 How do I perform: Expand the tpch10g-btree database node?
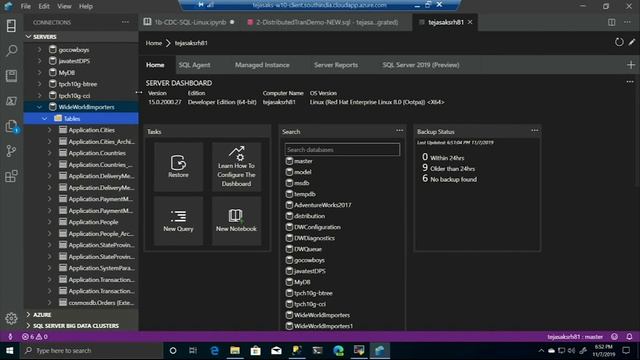pyautogui.click(x=40, y=84)
